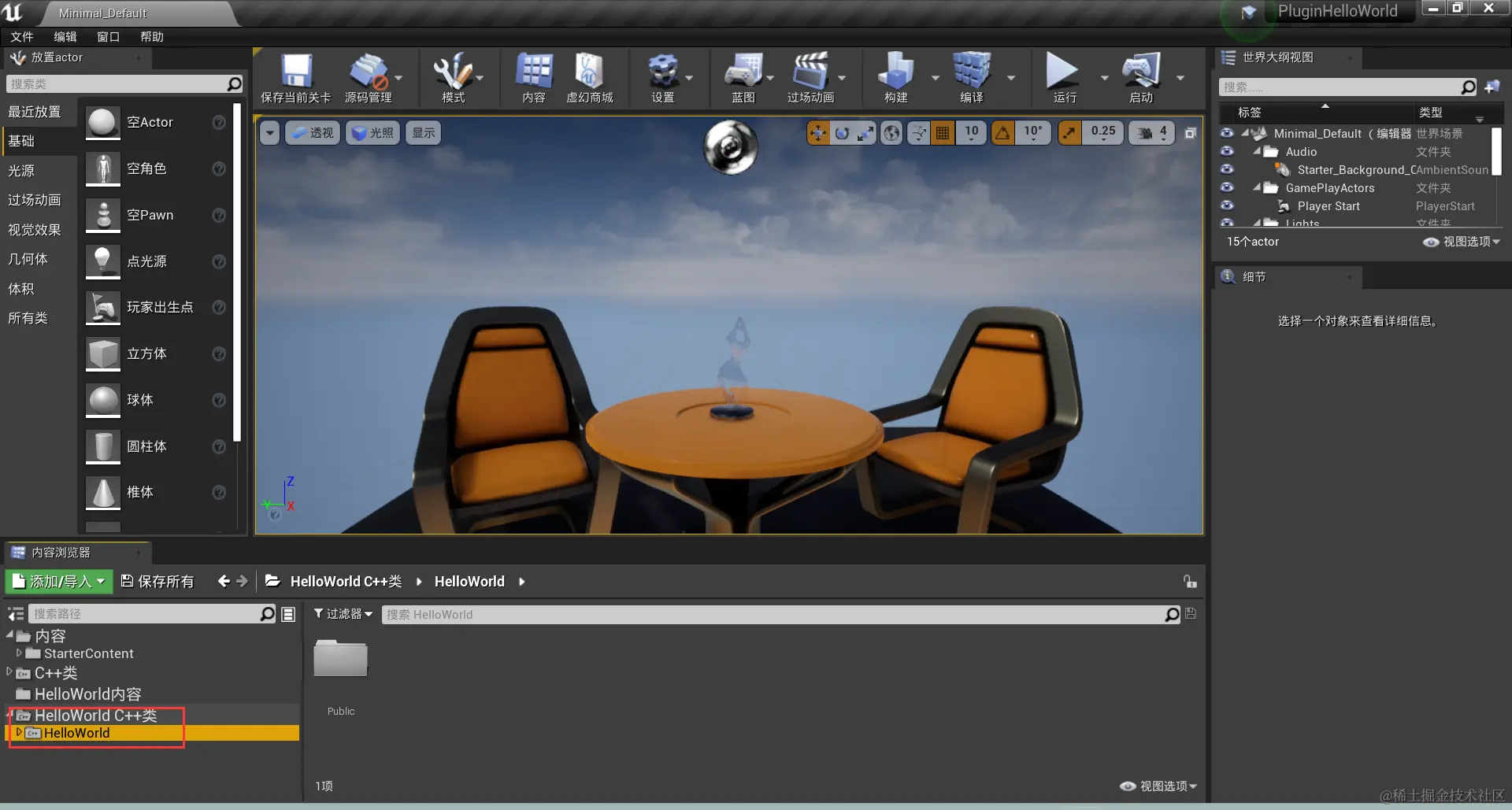This screenshot has height=810, width=1512.
Task: Toggle scale snapping in the viewport
Action: click(1069, 133)
